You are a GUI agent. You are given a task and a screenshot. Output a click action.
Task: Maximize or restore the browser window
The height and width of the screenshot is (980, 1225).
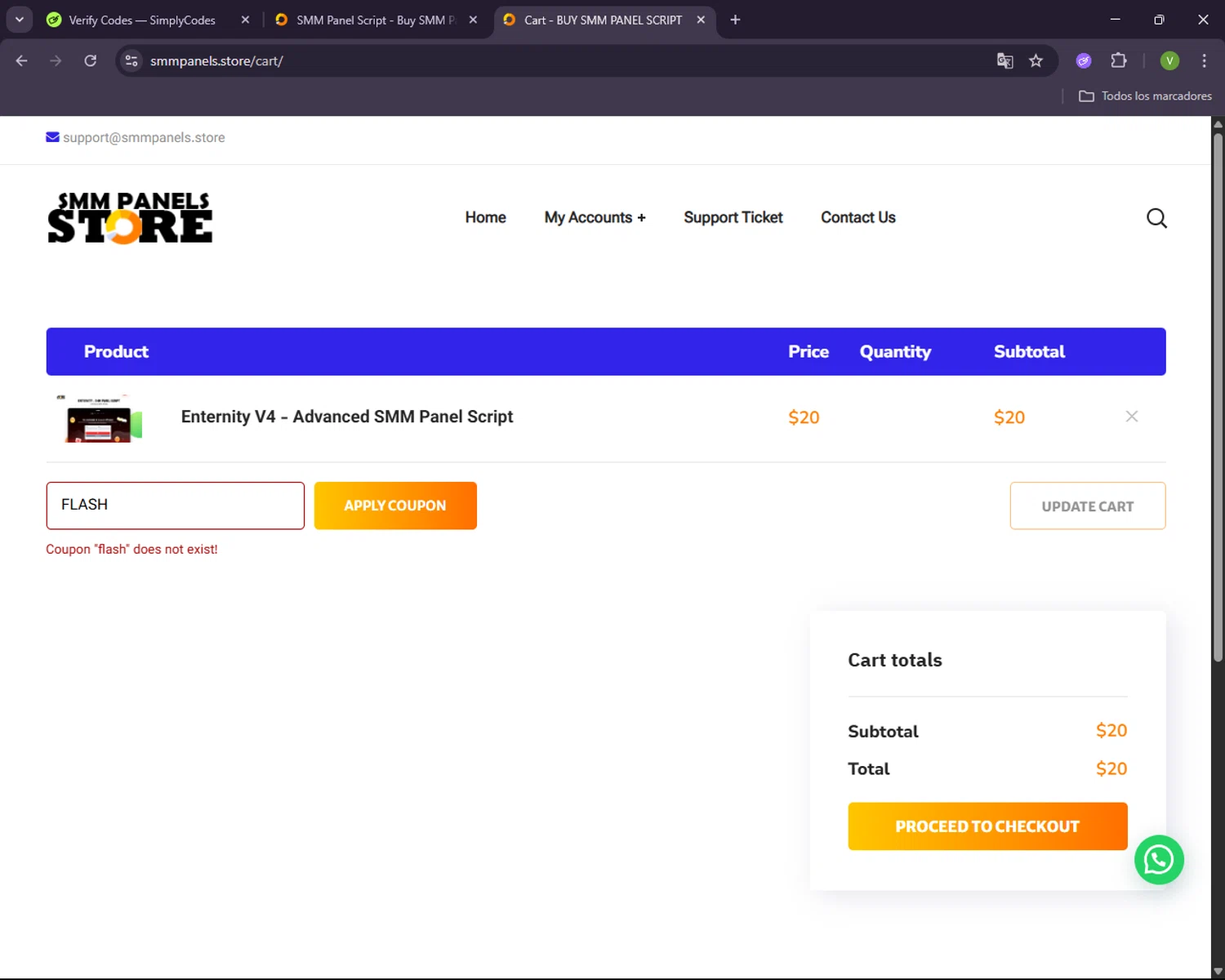(x=1159, y=20)
